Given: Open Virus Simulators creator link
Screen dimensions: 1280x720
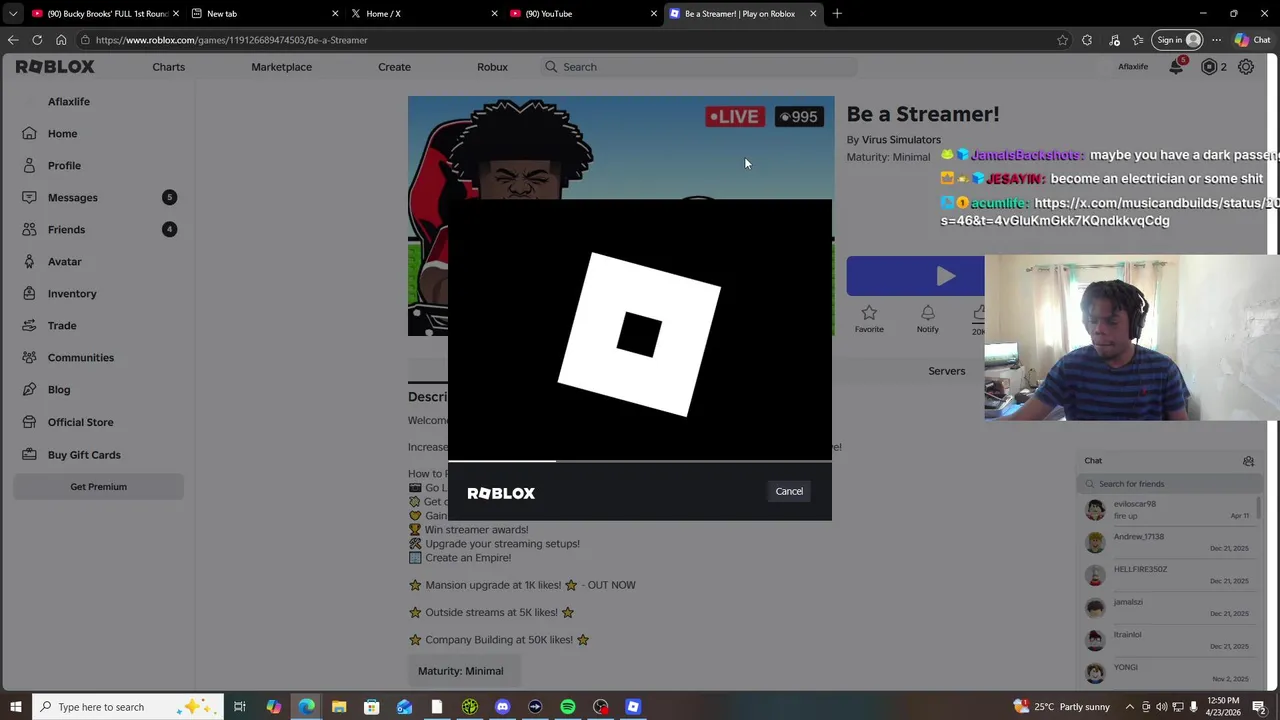Looking at the screenshot, I should tap(901, 140).
